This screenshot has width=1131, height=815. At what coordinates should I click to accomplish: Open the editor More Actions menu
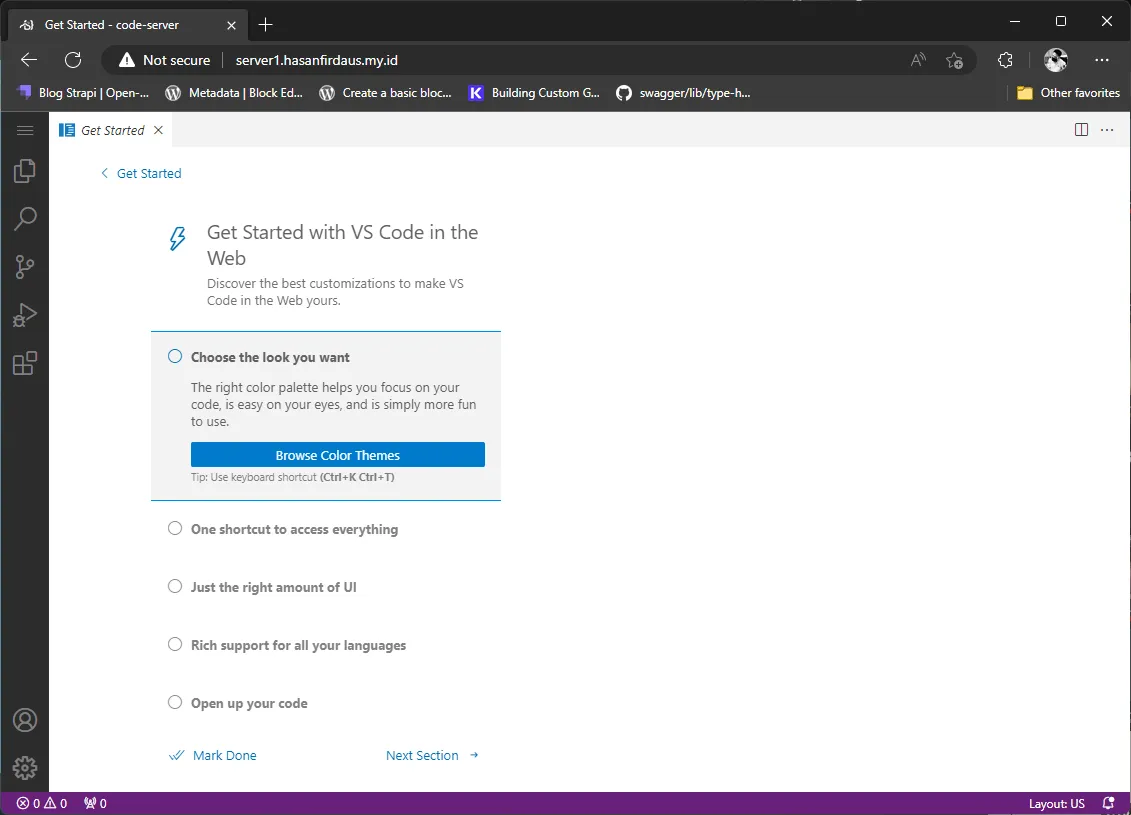coord(1106,129)
